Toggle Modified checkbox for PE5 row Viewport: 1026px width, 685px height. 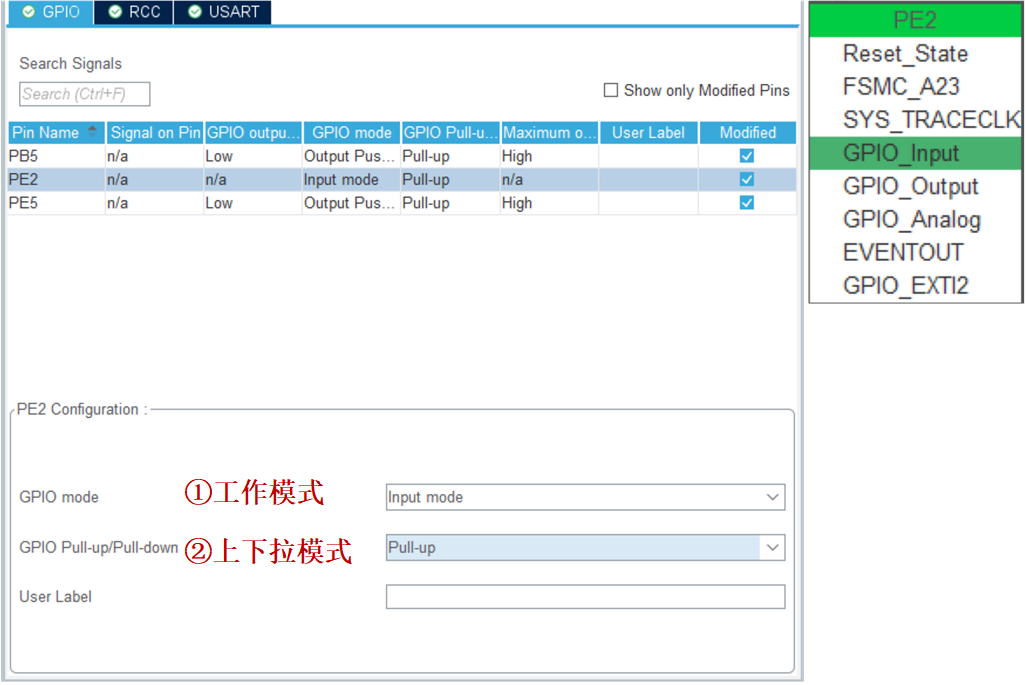coord(746,203)
